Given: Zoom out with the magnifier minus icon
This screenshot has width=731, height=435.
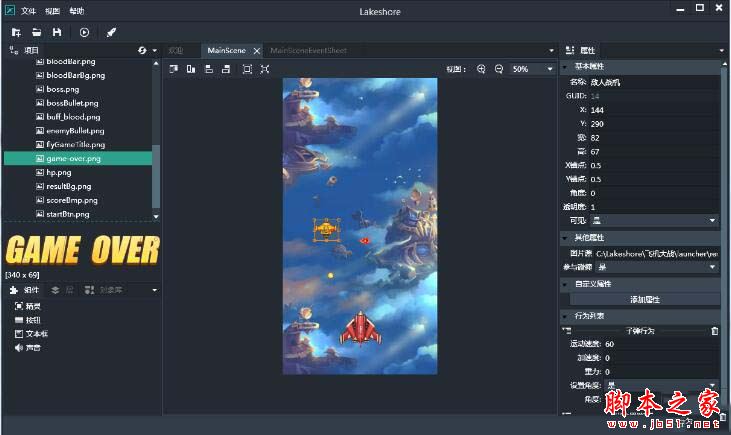Looking at the screenshot, I should pyautogui.click(x=499, y=69).
